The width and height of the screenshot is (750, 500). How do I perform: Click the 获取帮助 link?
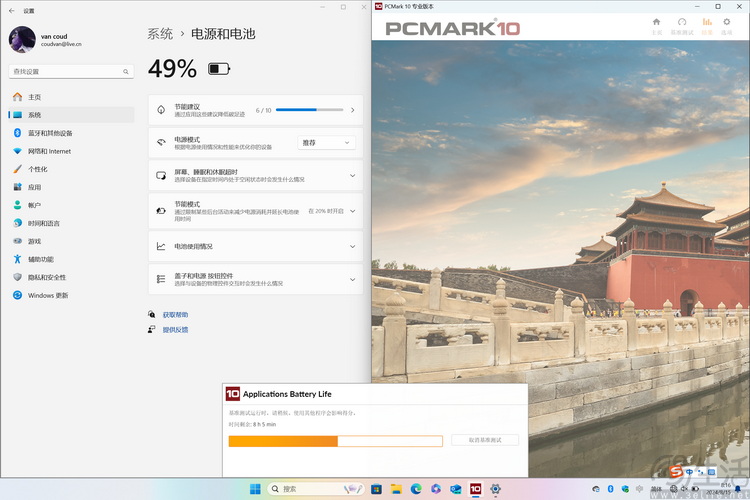tap(175, 315)
